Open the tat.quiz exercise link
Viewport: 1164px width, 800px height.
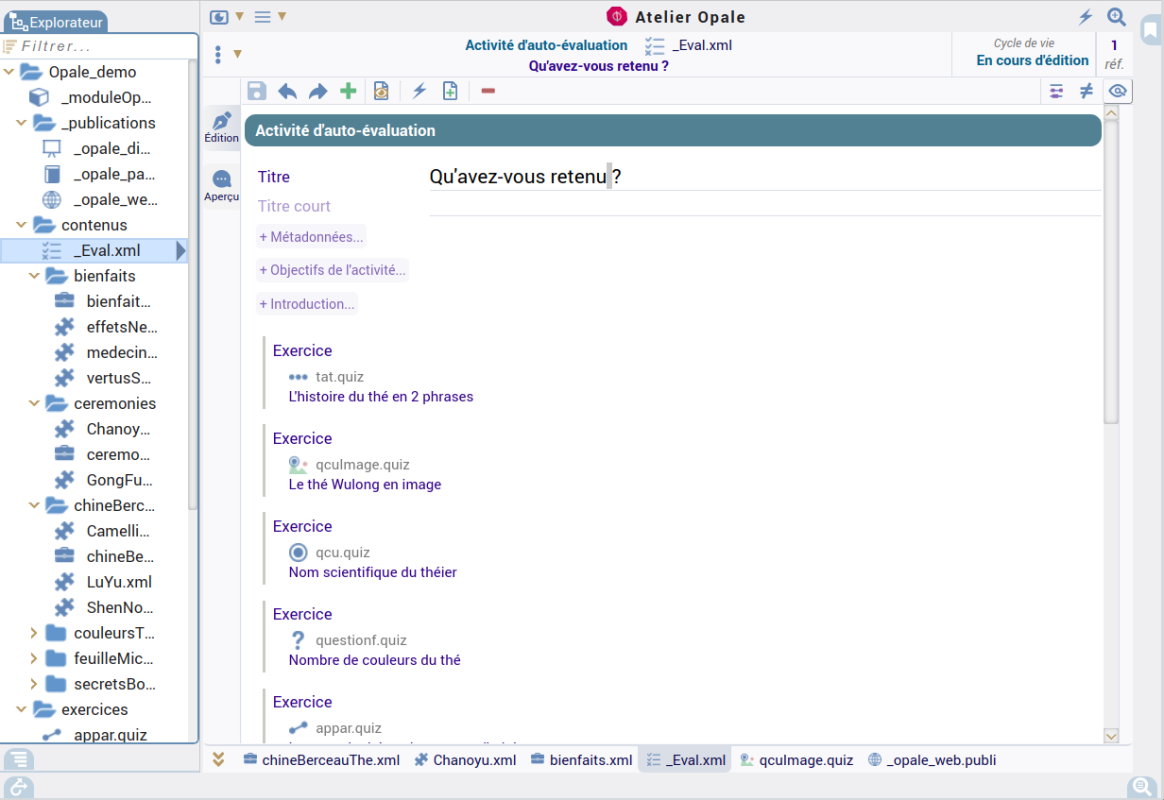click(x=339, y=377)
